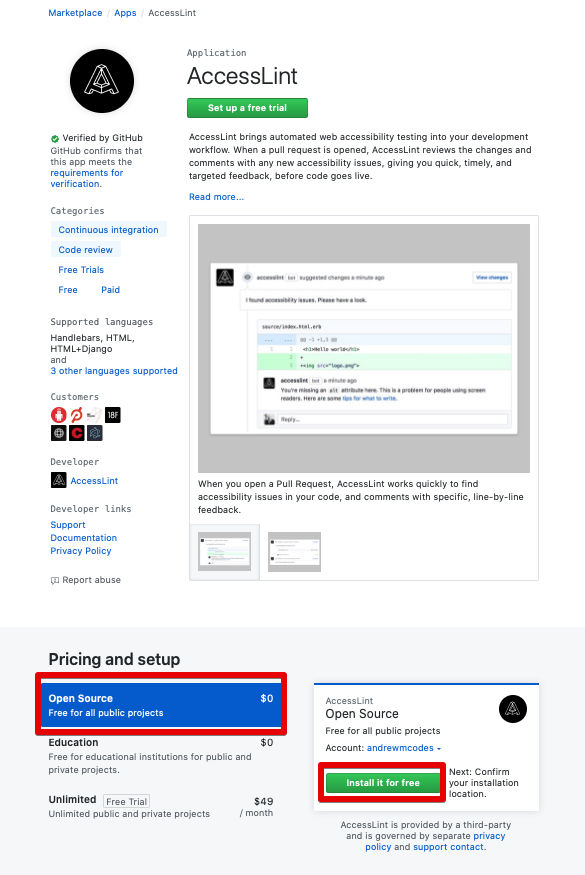The height and width of the screenshot is (875, 585).
Task: Open the Privacy Policy developer link
Action: pyautogui.click(x=81, y=550)
